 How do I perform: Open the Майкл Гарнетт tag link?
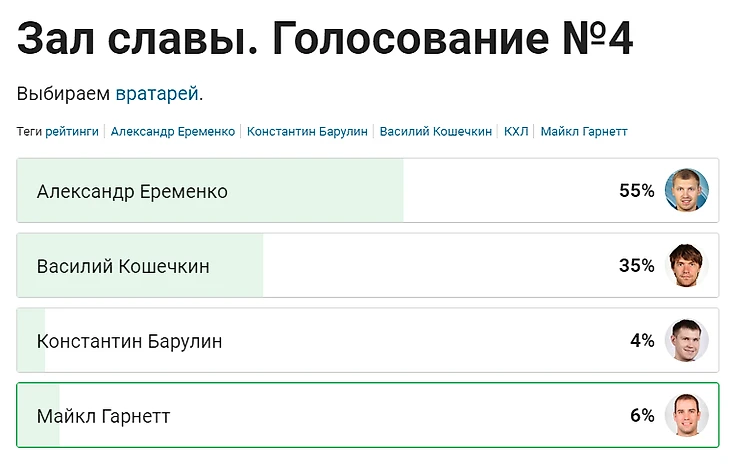click(584, 131)
